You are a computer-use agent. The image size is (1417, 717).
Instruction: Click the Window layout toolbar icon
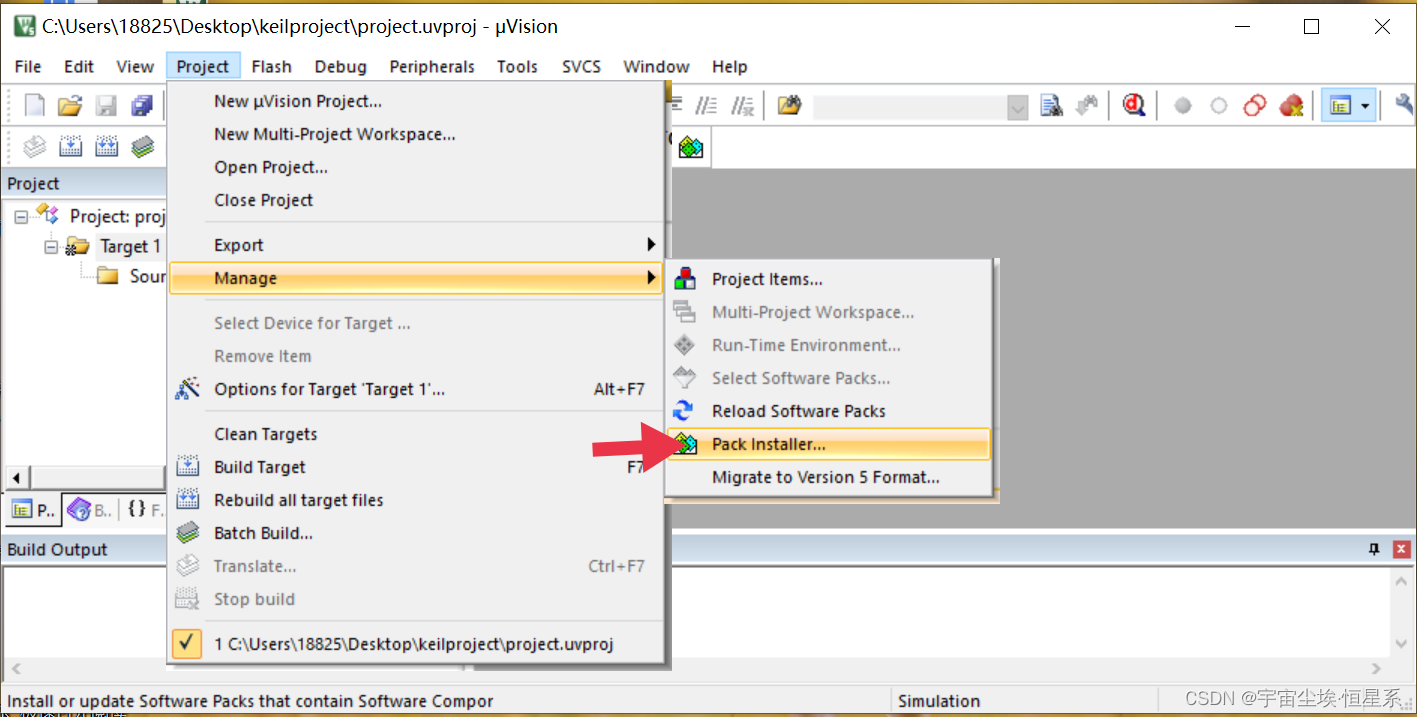coord(1341,105)
